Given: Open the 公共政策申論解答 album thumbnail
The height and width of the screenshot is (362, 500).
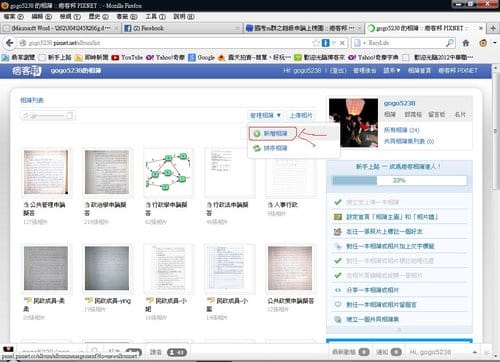Looking at the screenshot, I should click(290, 269).
